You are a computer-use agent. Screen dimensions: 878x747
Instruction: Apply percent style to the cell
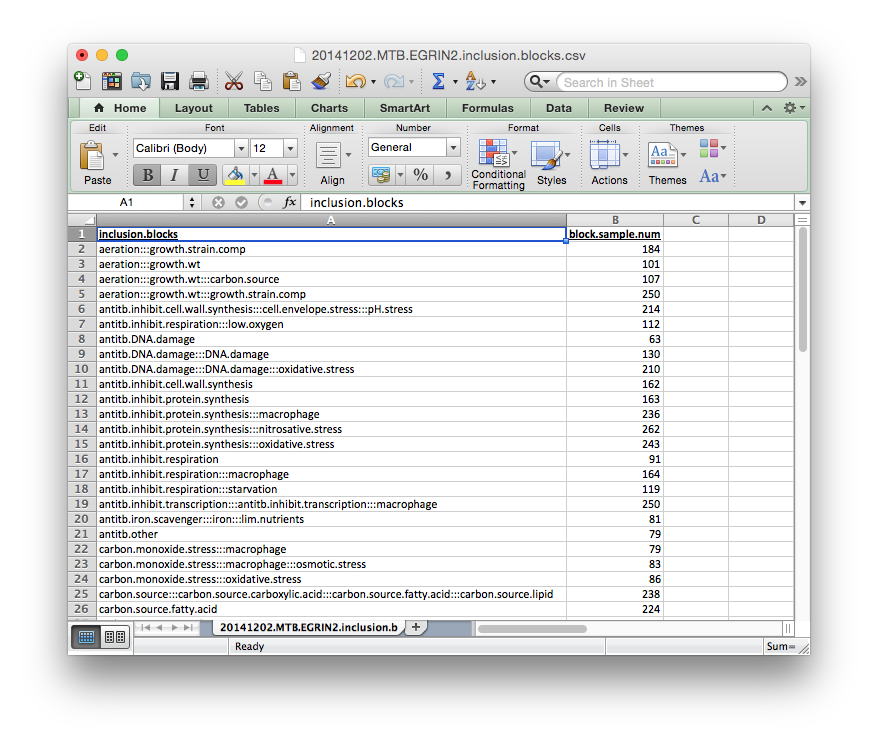(421, 175)
